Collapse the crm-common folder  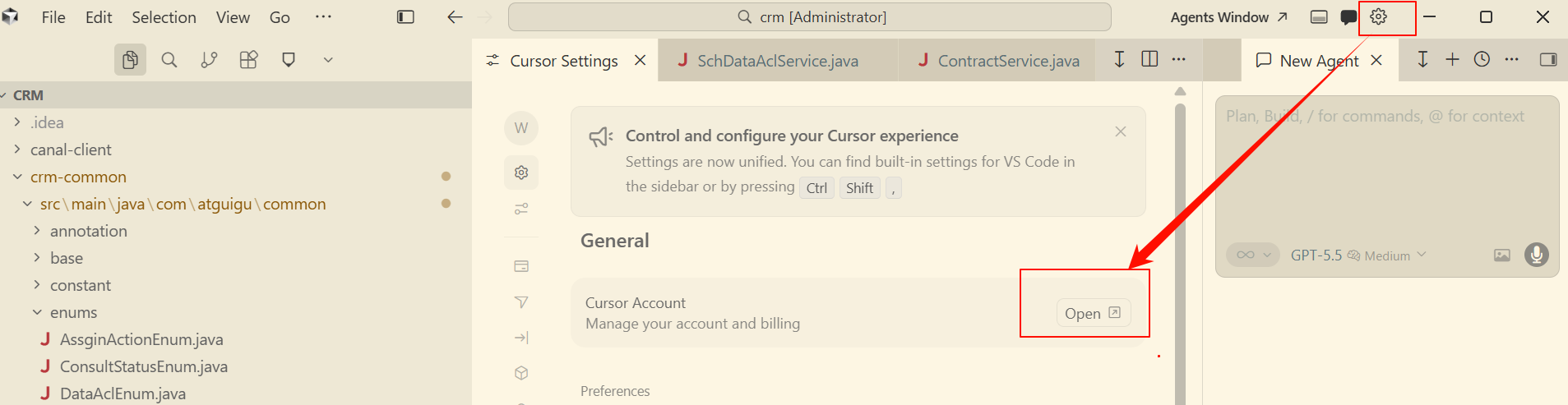tap(236, 177)
